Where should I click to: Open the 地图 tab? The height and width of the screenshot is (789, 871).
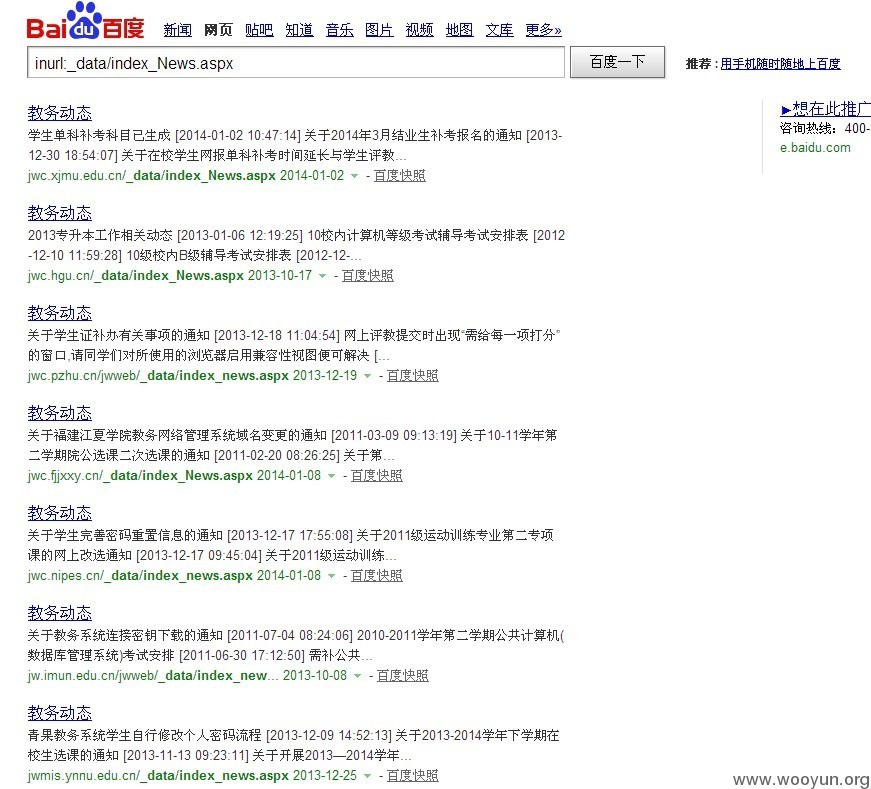point(459,29)
